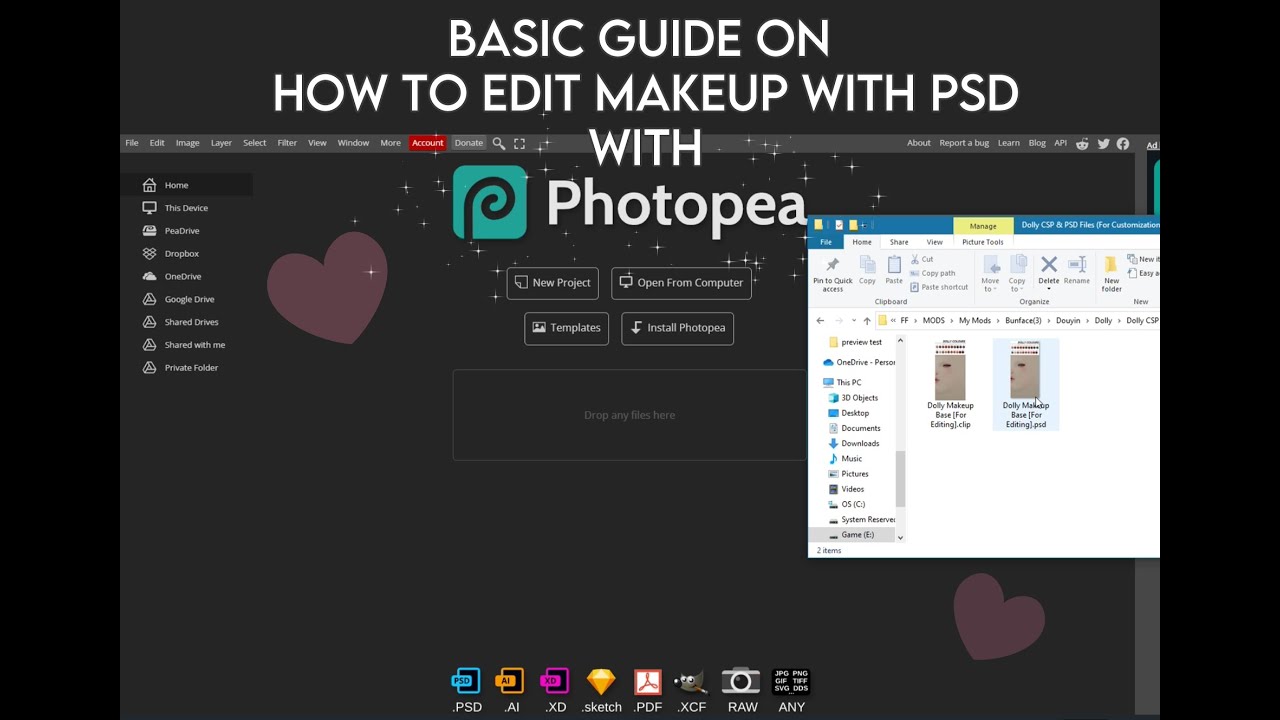Click the ANY formats icon
1280x720 pixels.
(x=791, y=681)
